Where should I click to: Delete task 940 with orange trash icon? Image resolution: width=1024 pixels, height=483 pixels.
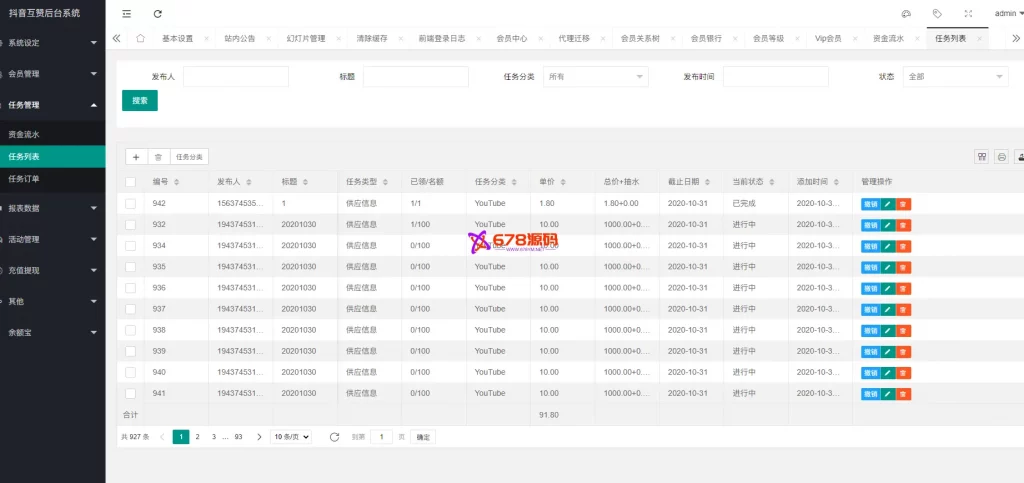[903, 373]
